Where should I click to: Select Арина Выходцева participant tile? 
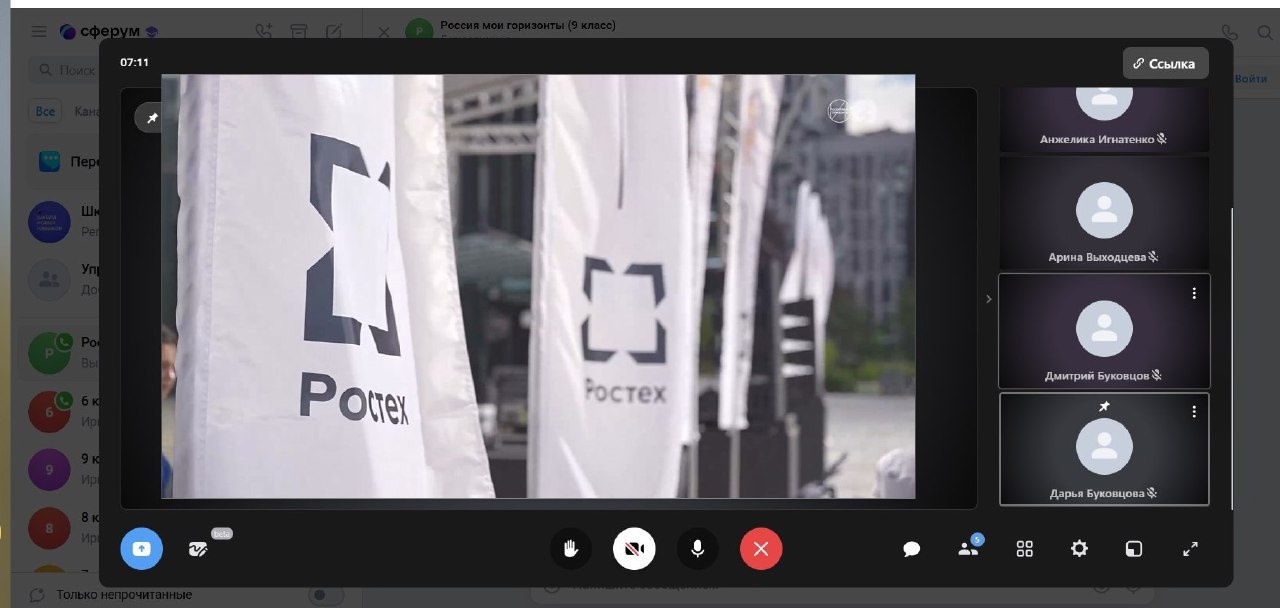pos(1104,212)
